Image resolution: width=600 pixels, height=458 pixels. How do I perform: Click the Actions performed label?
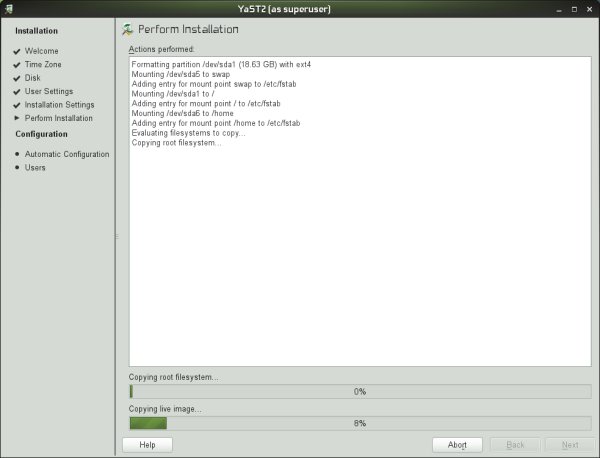point(161,49)
